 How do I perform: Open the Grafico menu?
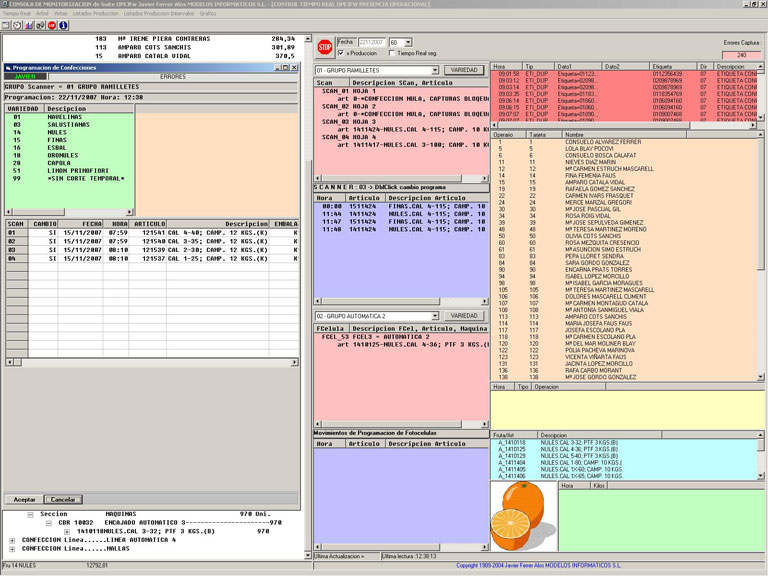click(x=208, y=14)
